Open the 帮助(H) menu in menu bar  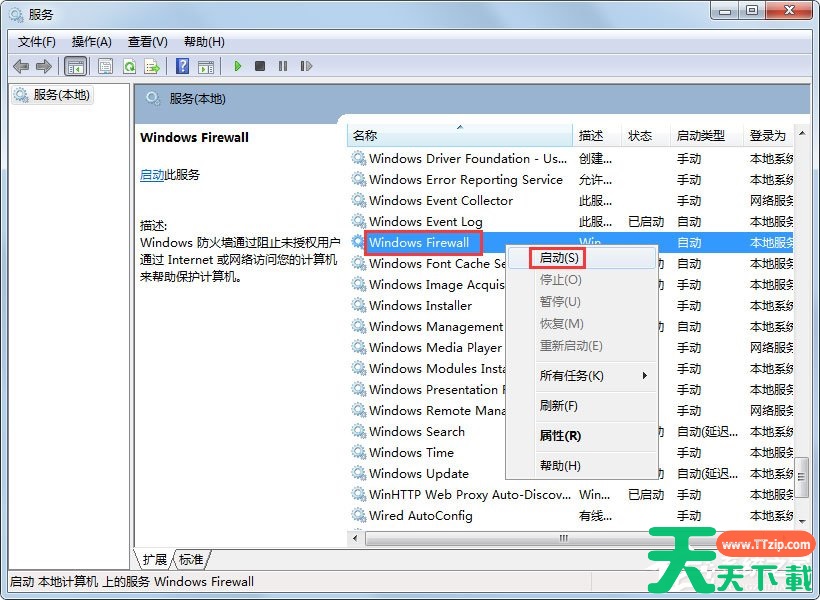click(204, 42)
